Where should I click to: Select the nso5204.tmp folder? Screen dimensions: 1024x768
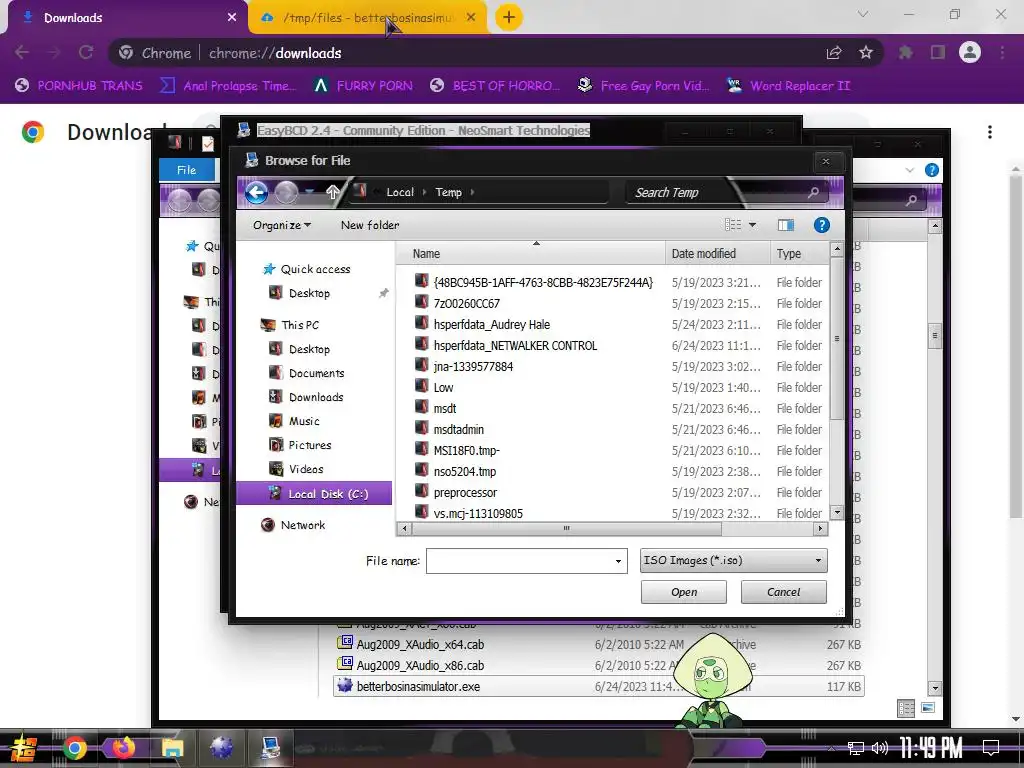pyautogui.click(x=464, y=472)
